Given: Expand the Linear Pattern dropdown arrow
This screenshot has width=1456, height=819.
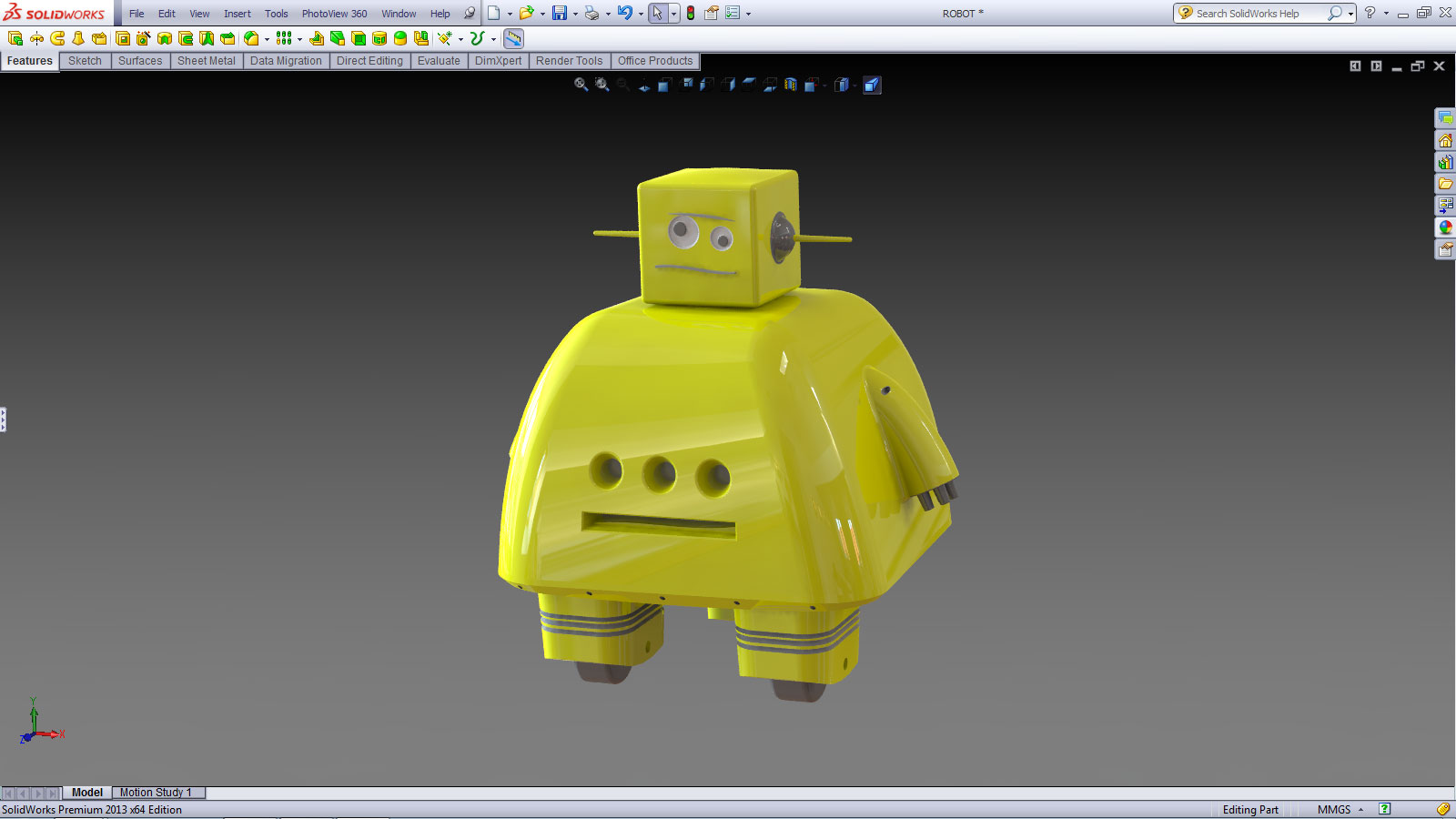Looking at the screenshot, I should click(x=299, y=39).
